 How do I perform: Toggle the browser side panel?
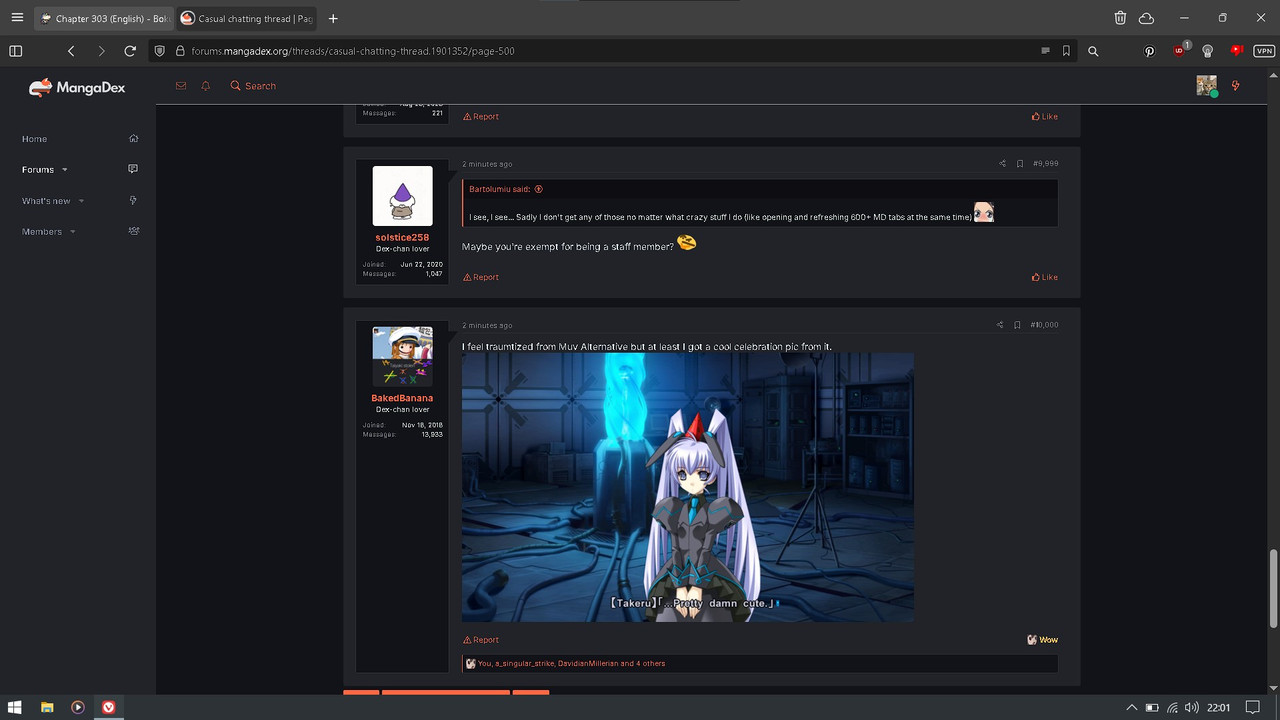coord(16,51)
